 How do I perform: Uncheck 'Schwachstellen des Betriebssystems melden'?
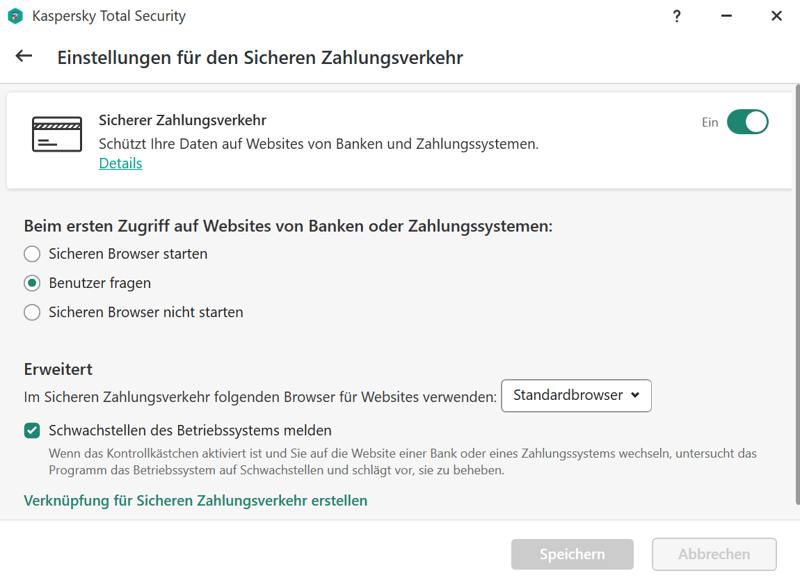pos(32,431)
